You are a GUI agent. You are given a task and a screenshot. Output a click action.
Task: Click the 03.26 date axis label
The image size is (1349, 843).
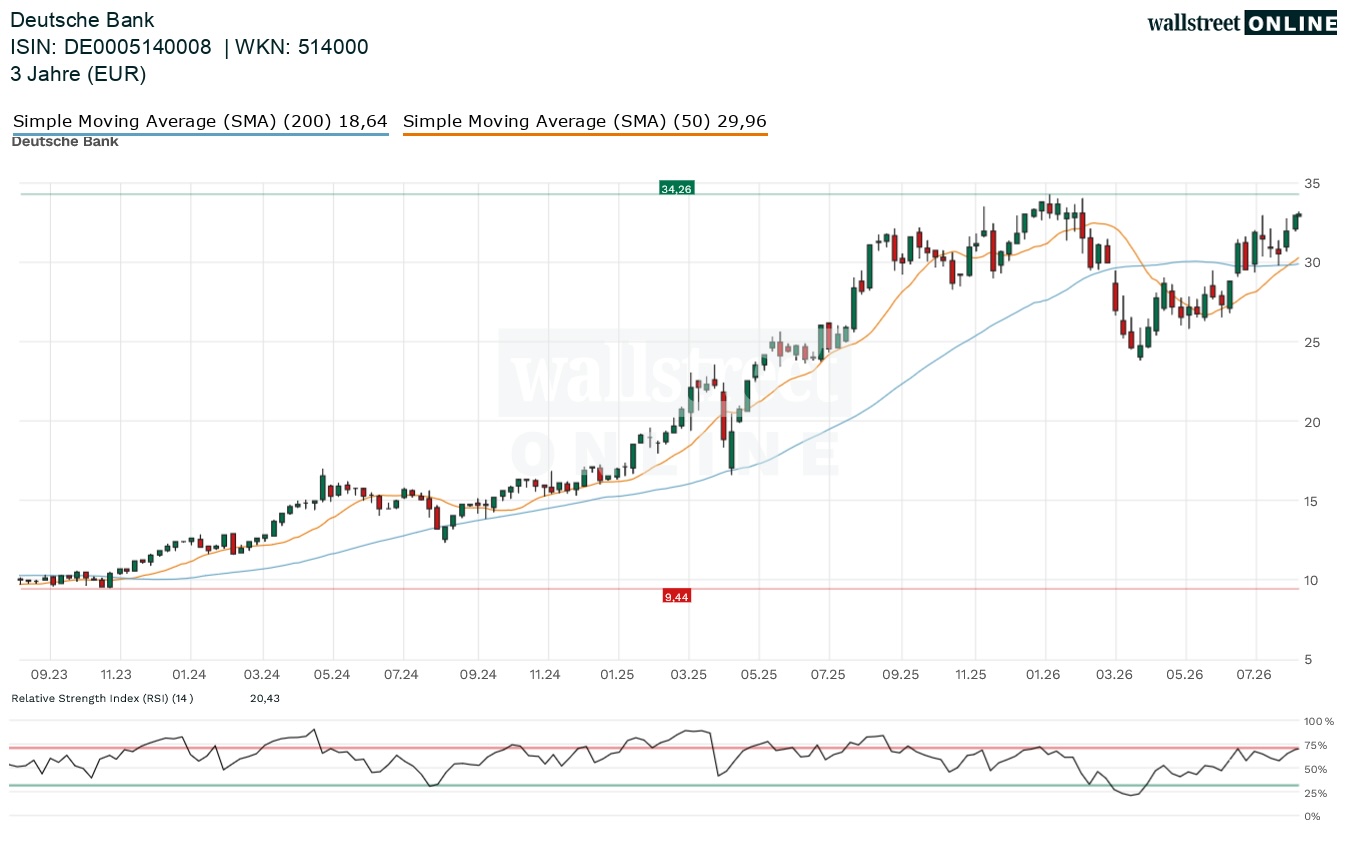tap(1114, 675)
